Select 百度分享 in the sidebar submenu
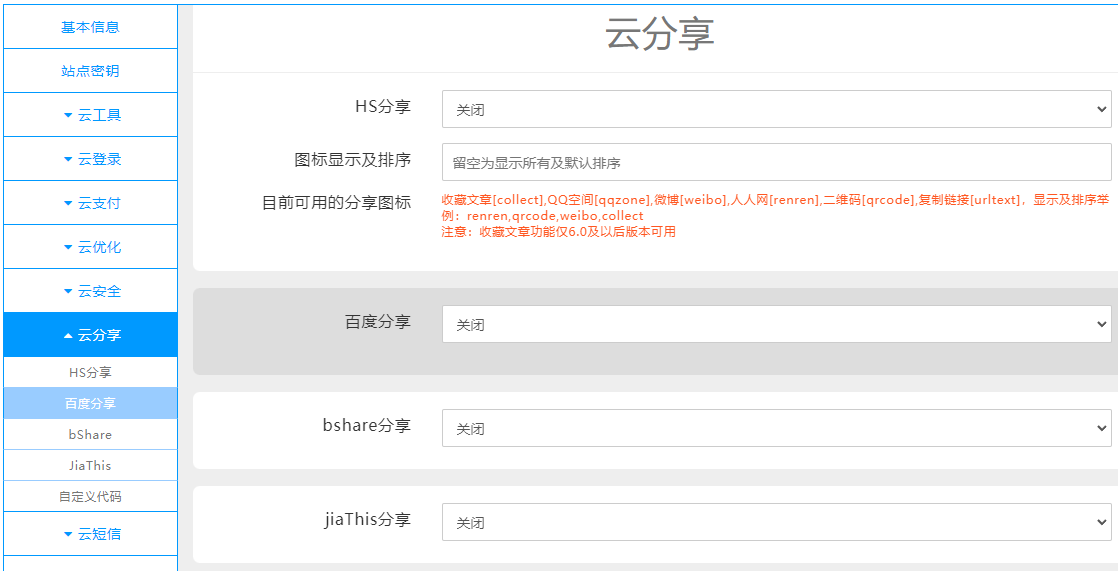This screenshot has height=571, width=1118. tap(90, 403)
